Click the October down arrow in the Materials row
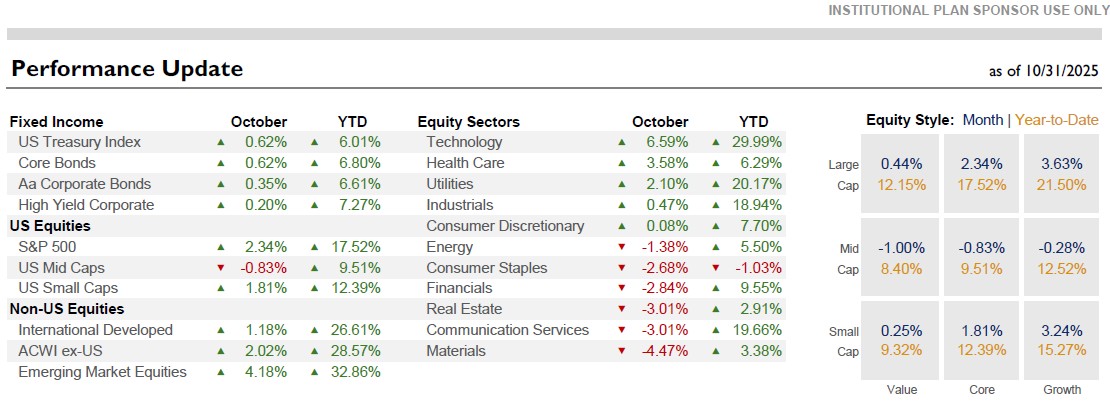The width and height of the screenshot is (1110, 403). click(621, 351)
